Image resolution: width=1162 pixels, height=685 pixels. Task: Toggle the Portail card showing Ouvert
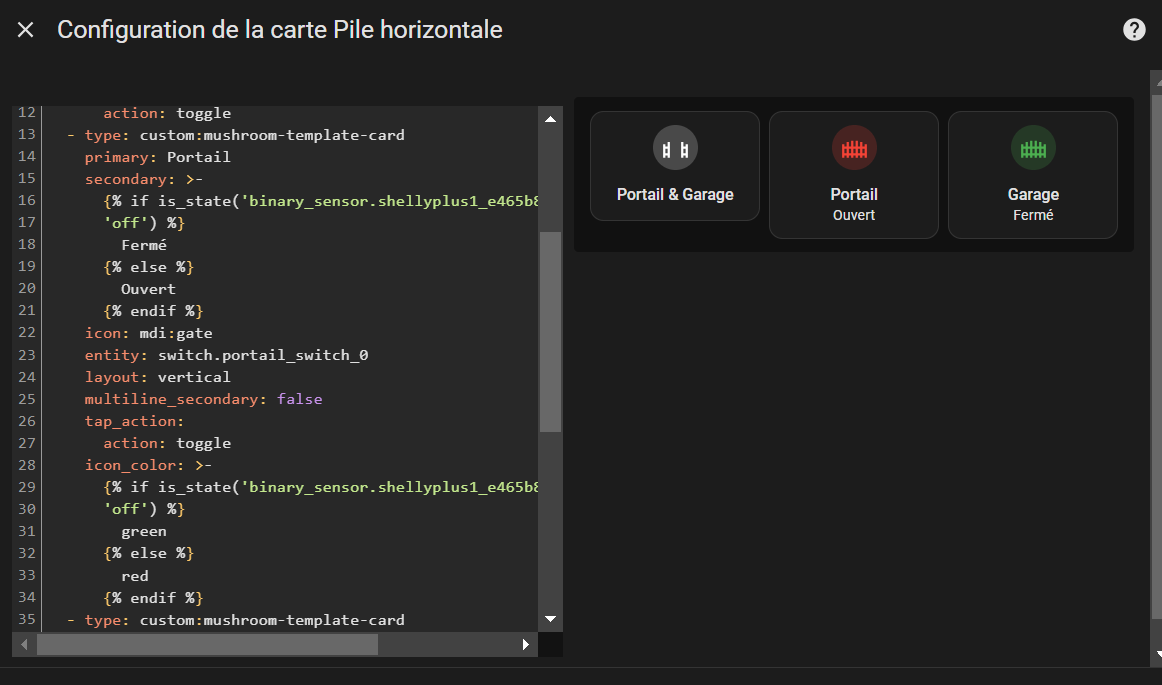pyautogui.click(x=854, y=175)
